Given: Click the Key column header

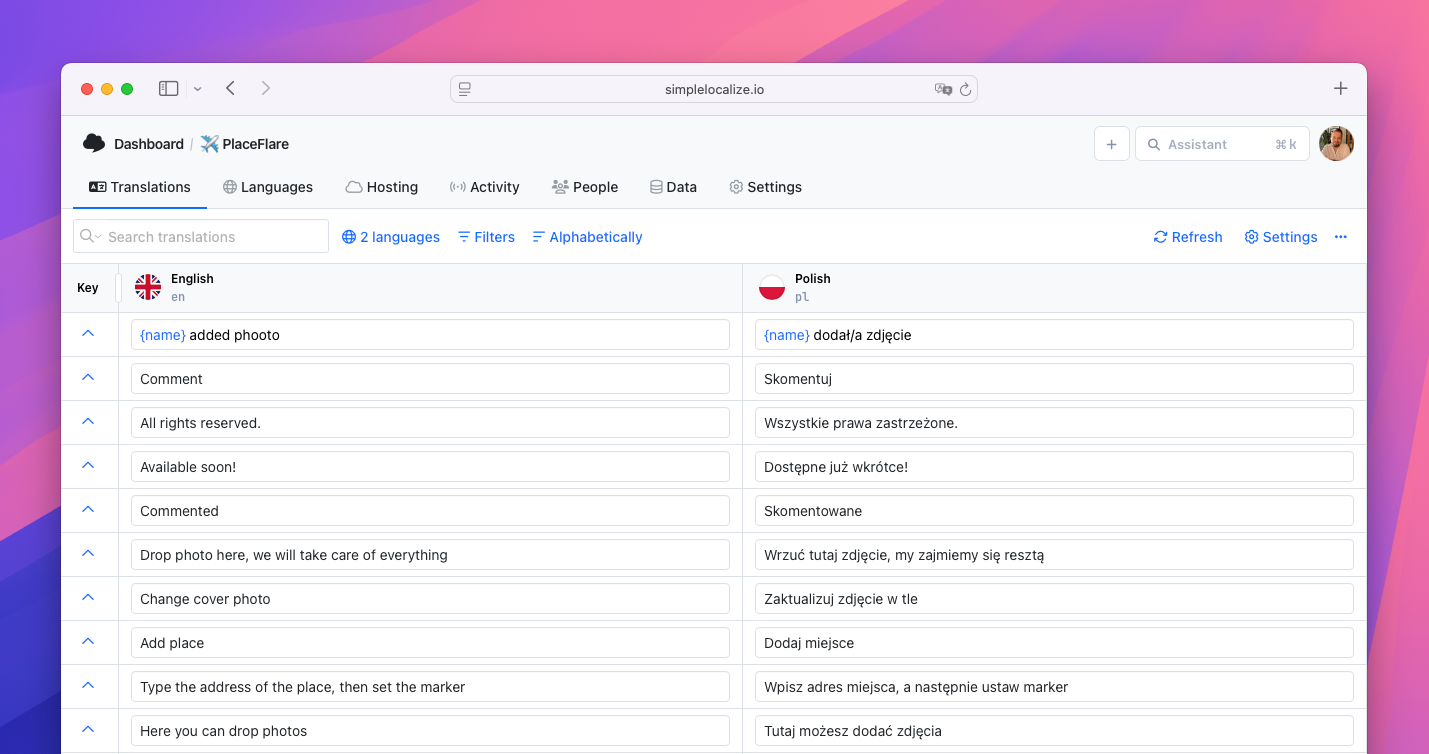Looking at the screenshot, I should click(88, 288).
